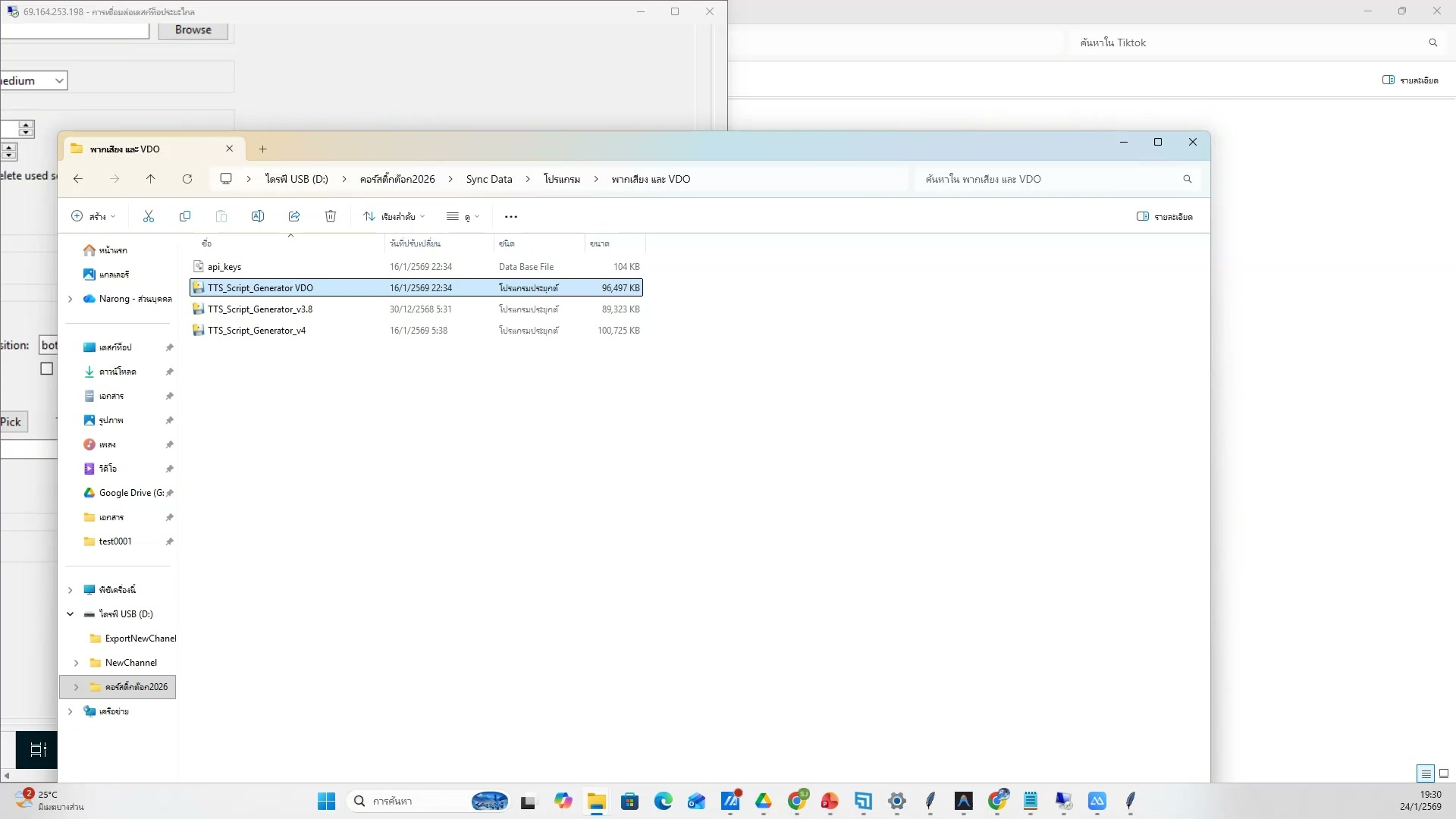This screenshot has height=819, width=1456.
Task: Tick the checkbox in the remote desktop window
Action: tap(46, 368)
